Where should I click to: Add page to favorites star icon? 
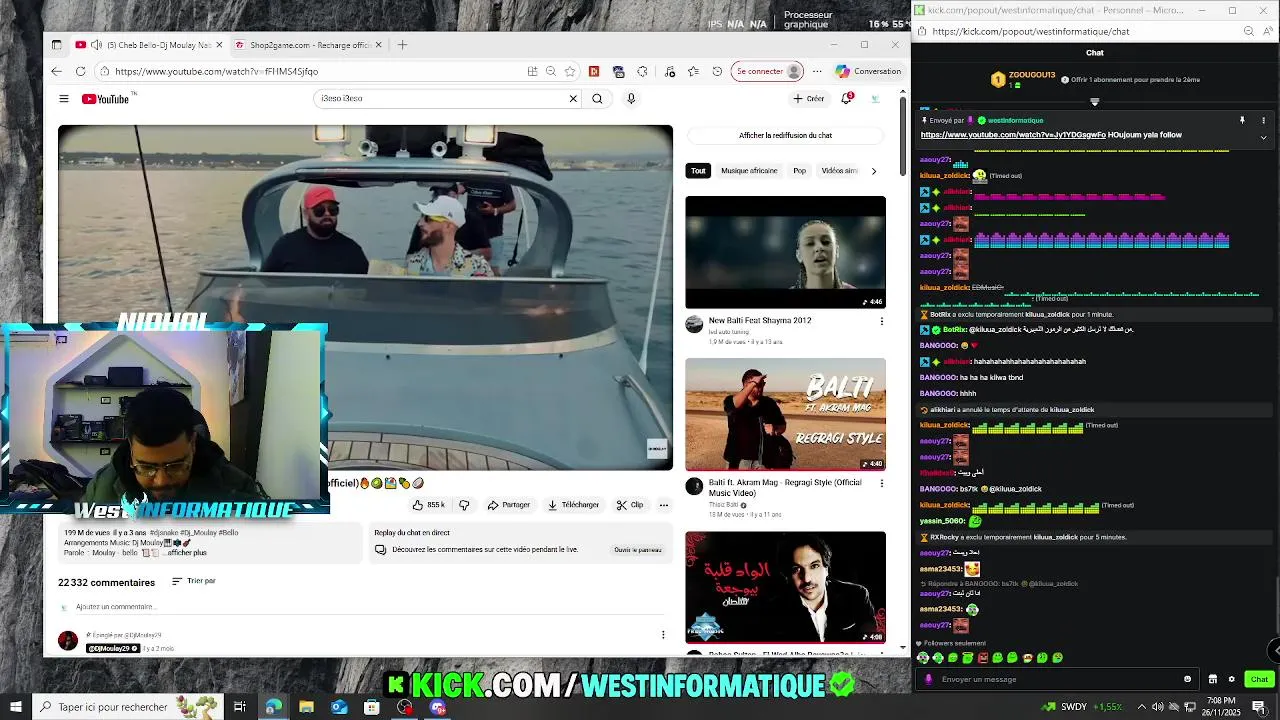point(570,71)
